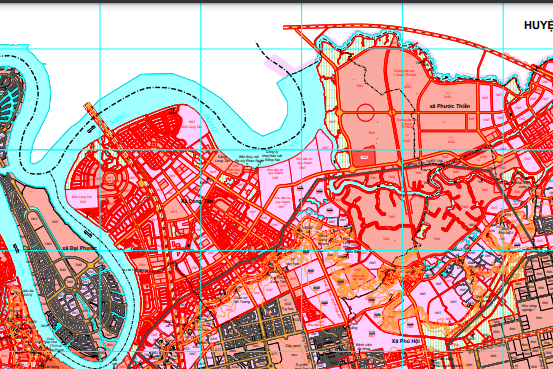Click the SÔNG river text label
This screenshot has height=369, width=553.
click(x=117, y=119)
